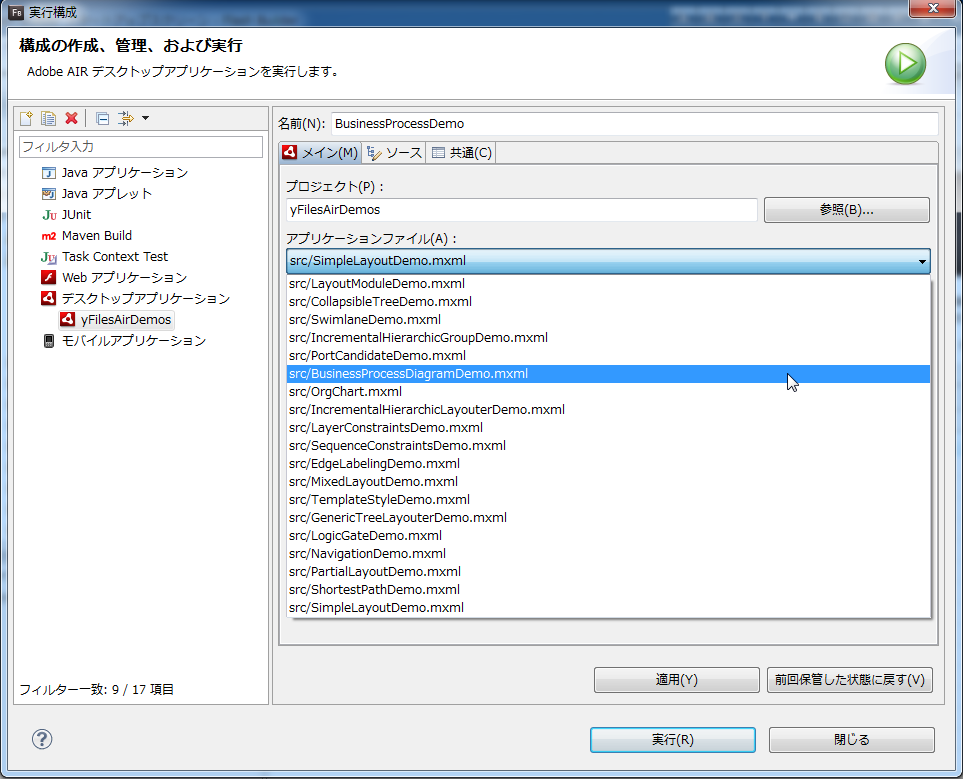The image size is (963, 779).
Task: Select Java アプリケーション in the tree
Action: click(x=115, y=173)
